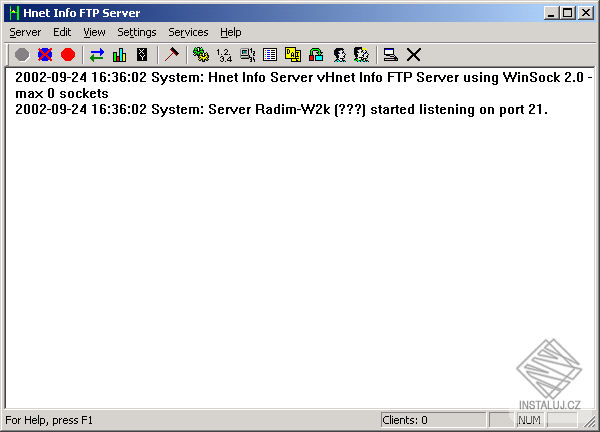Image resolution: width=600 pixels, height=432 pixels.
Task: Click 'For Help, press F1' status text
Action: click(x=49, y=420)
